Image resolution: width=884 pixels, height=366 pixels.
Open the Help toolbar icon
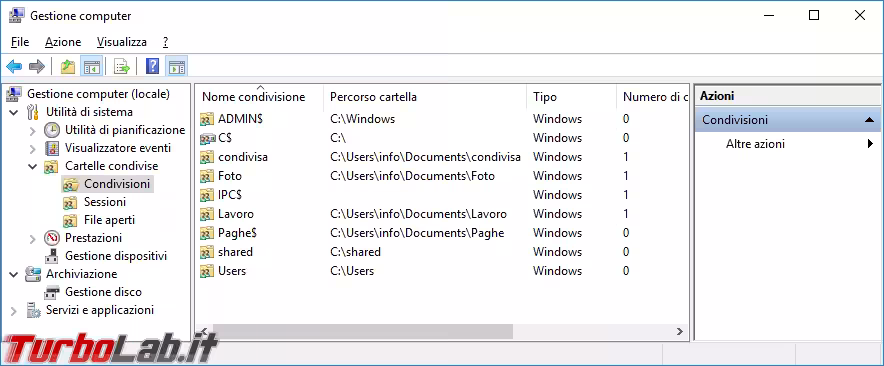(152, 67)
